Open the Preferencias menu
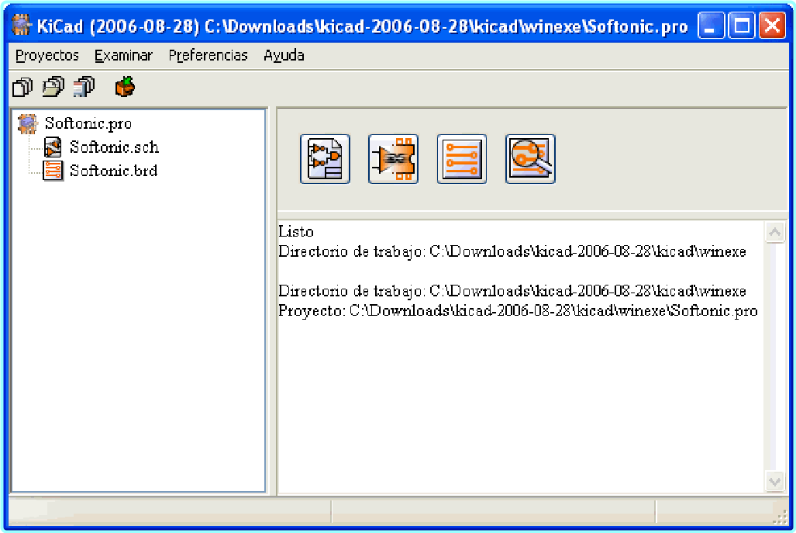 208,55
